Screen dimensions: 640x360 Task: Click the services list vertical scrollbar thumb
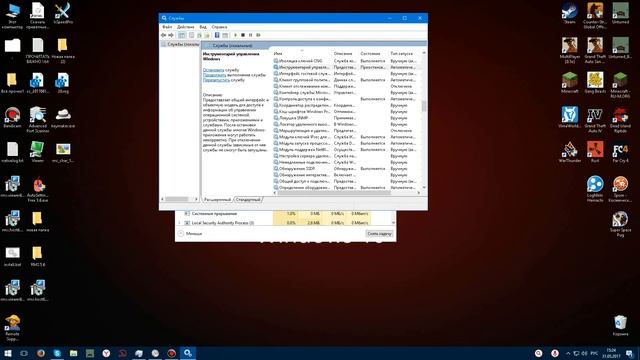(424, 106)
